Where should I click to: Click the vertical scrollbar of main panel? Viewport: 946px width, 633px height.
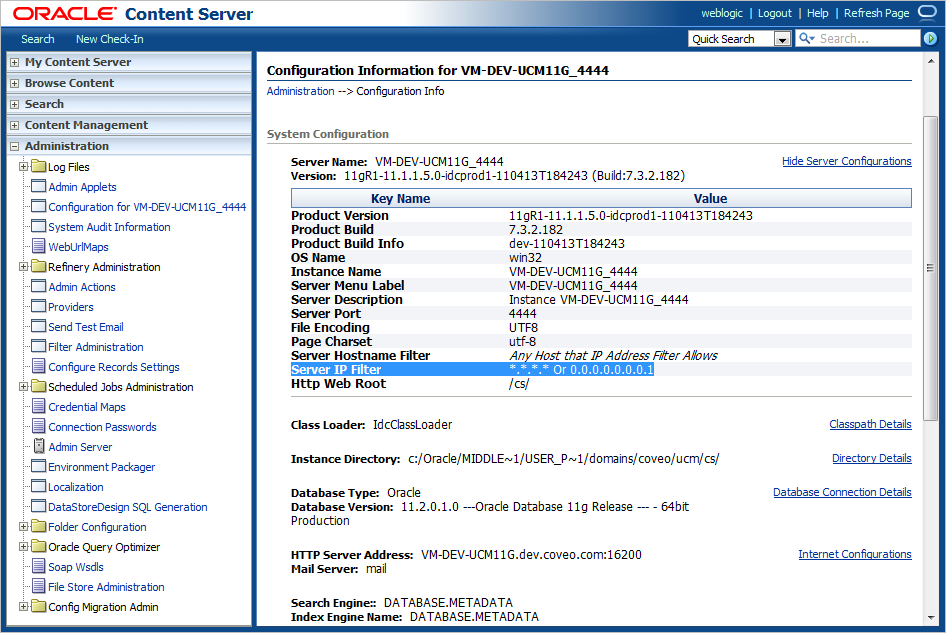pyautogui.click(x=930, y=270)
